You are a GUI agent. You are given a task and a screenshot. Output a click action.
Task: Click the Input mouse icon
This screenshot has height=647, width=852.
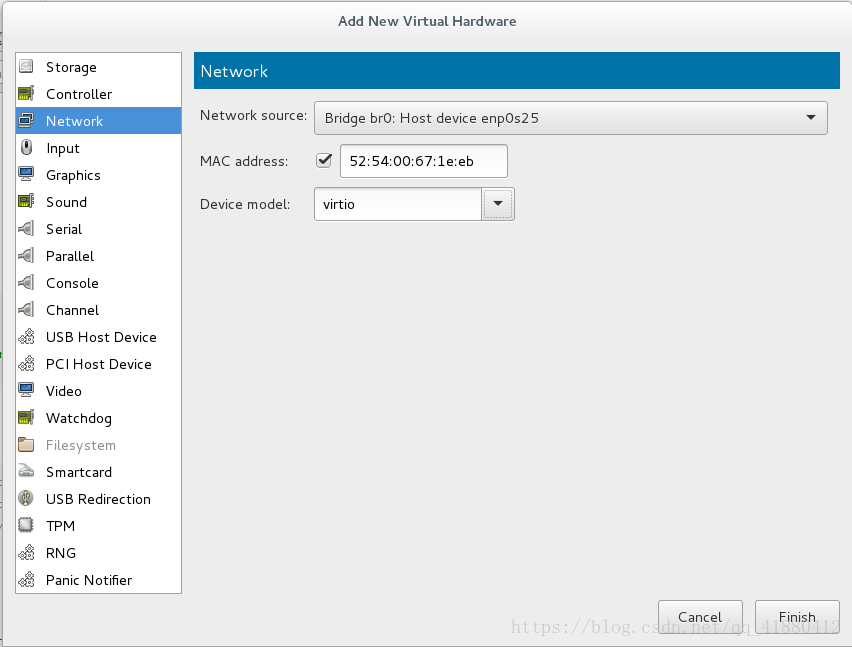26,148
